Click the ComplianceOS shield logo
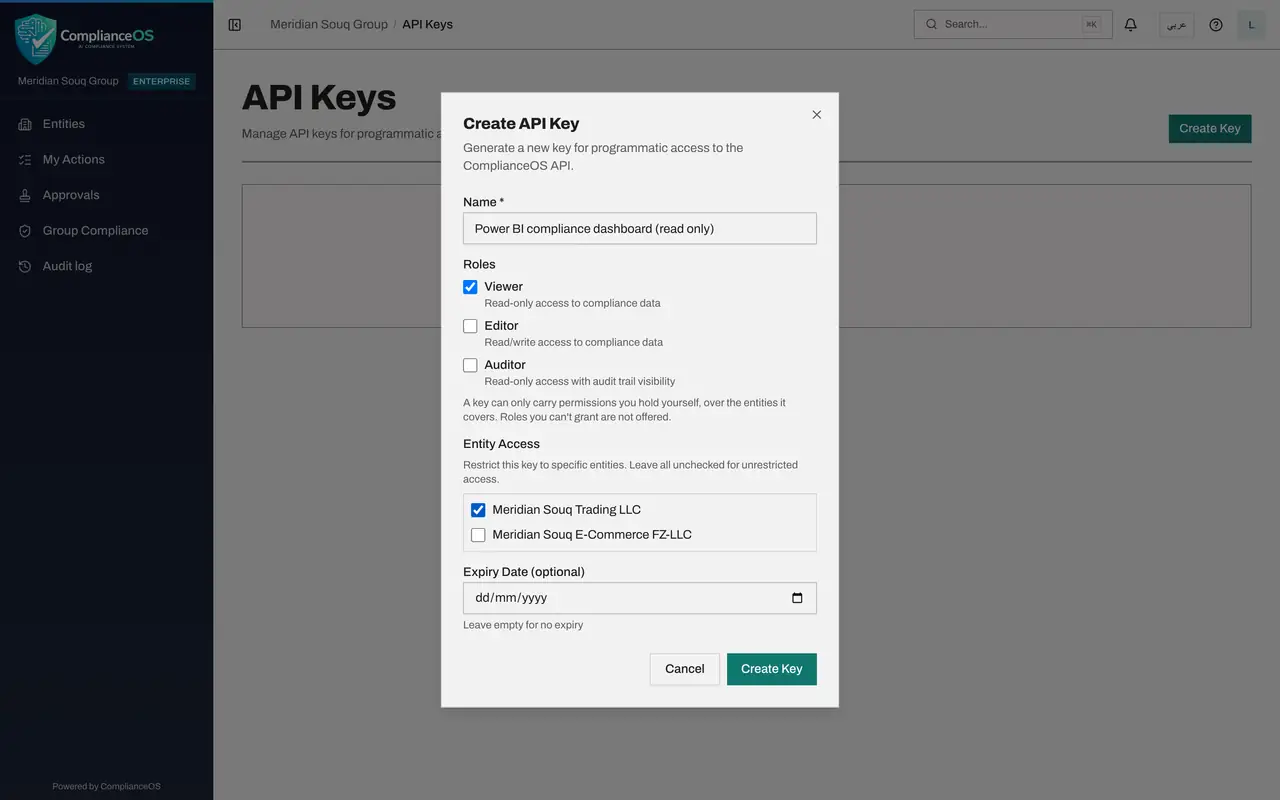 [x=36, y=39]
